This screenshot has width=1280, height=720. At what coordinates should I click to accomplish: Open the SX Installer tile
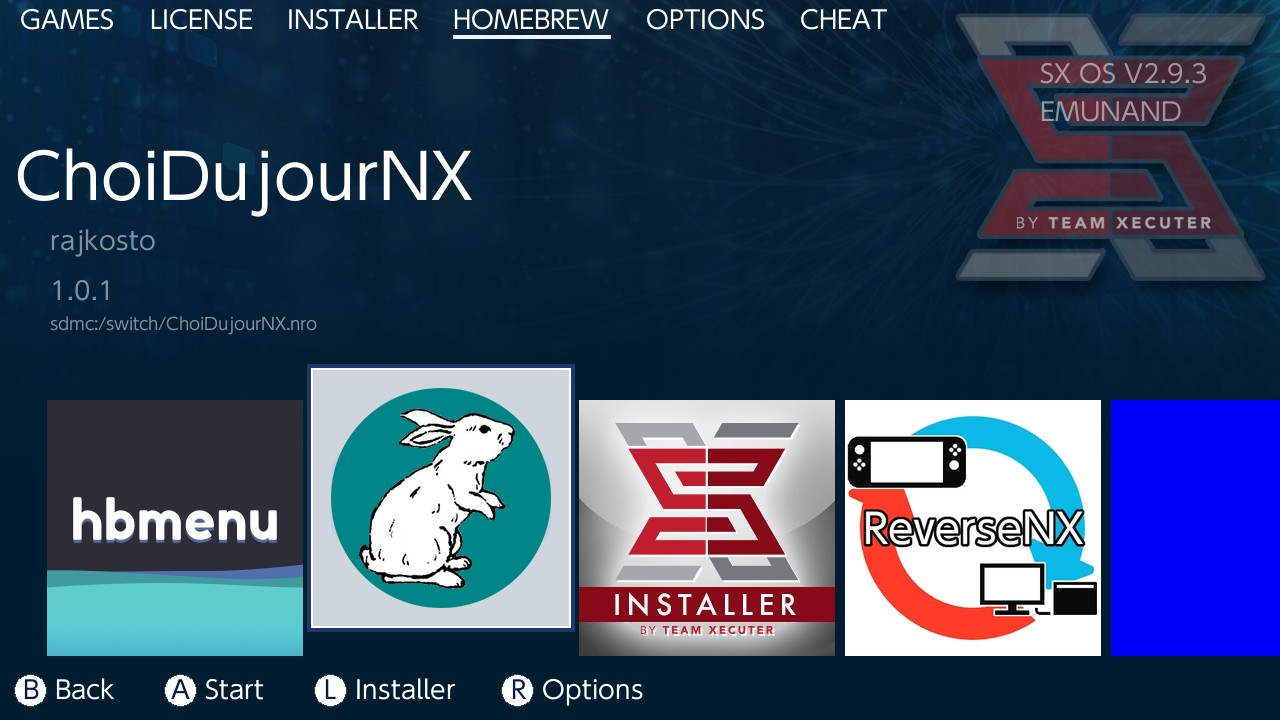[x=707, y=528]
